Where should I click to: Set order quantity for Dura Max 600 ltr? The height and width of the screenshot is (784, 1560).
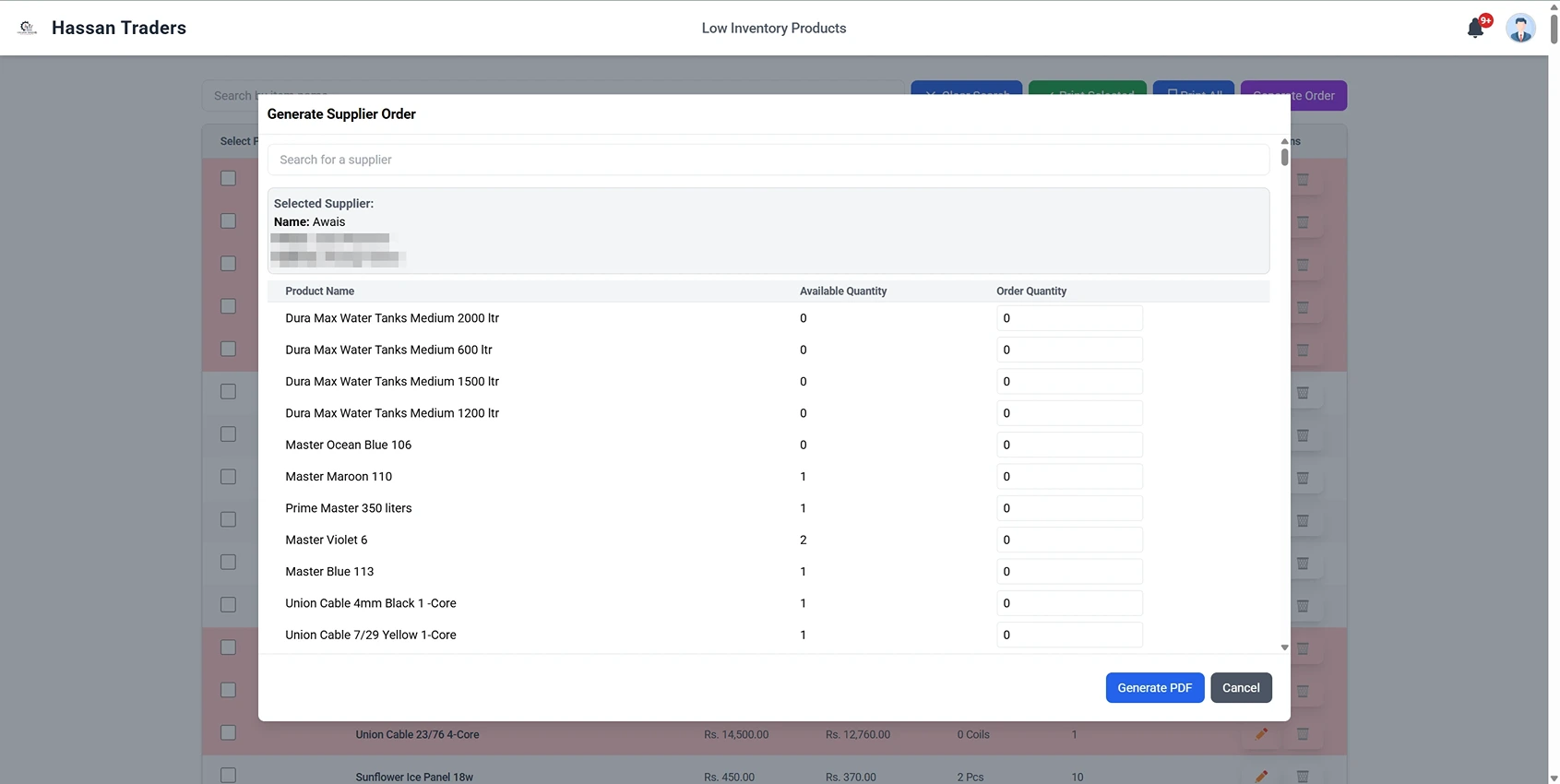coord(1069,350)
